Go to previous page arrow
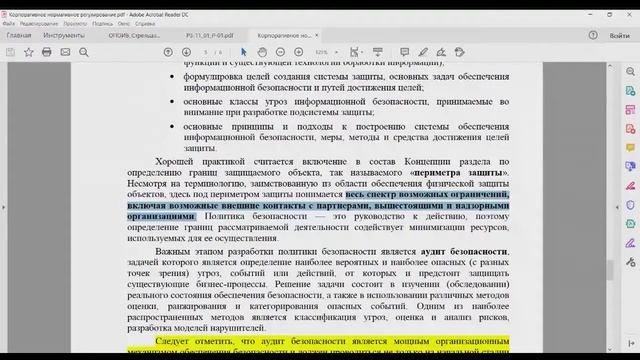The height and width of the screenshot is (360, 640). pyautogui.click(x=168, y=52)
